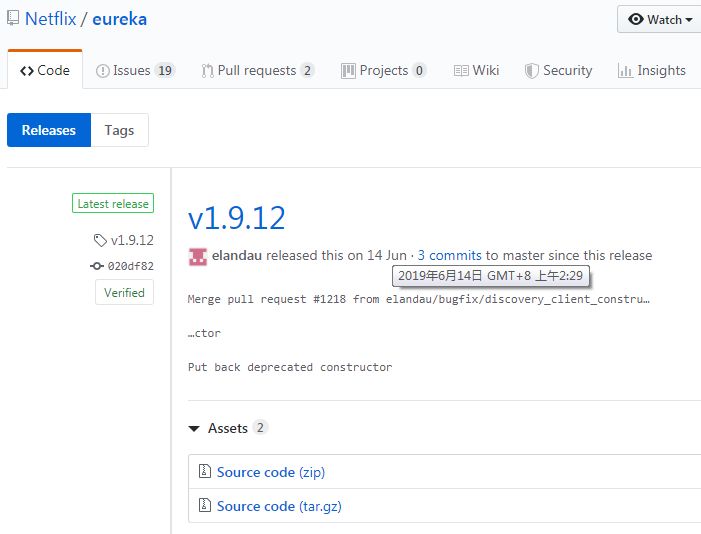
Task: Open the Wiki tab
Action: point(476,70)
